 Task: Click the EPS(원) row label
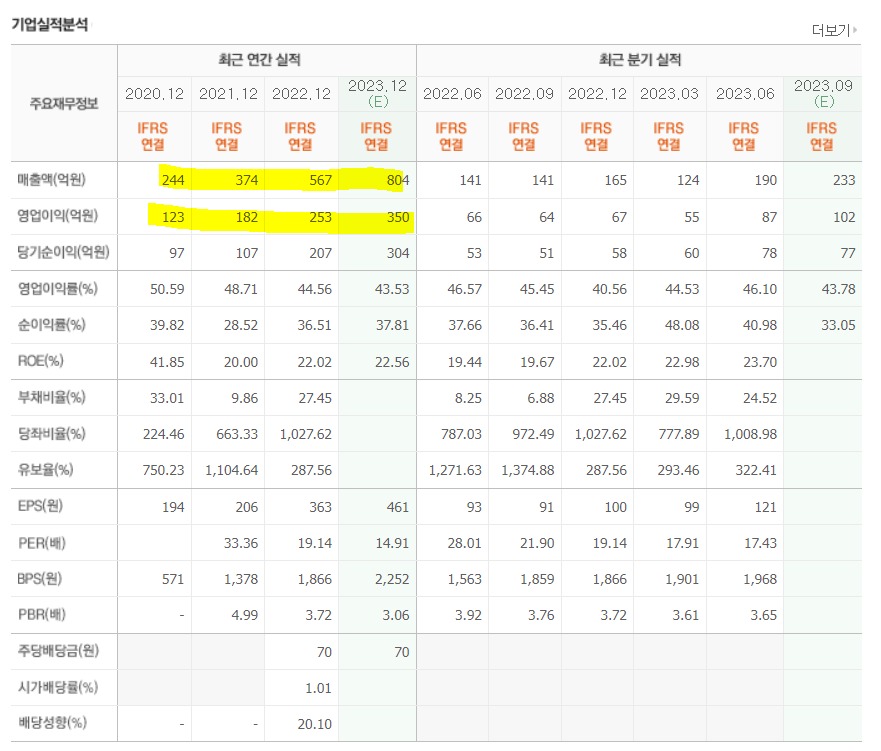[x=40, y=506]
